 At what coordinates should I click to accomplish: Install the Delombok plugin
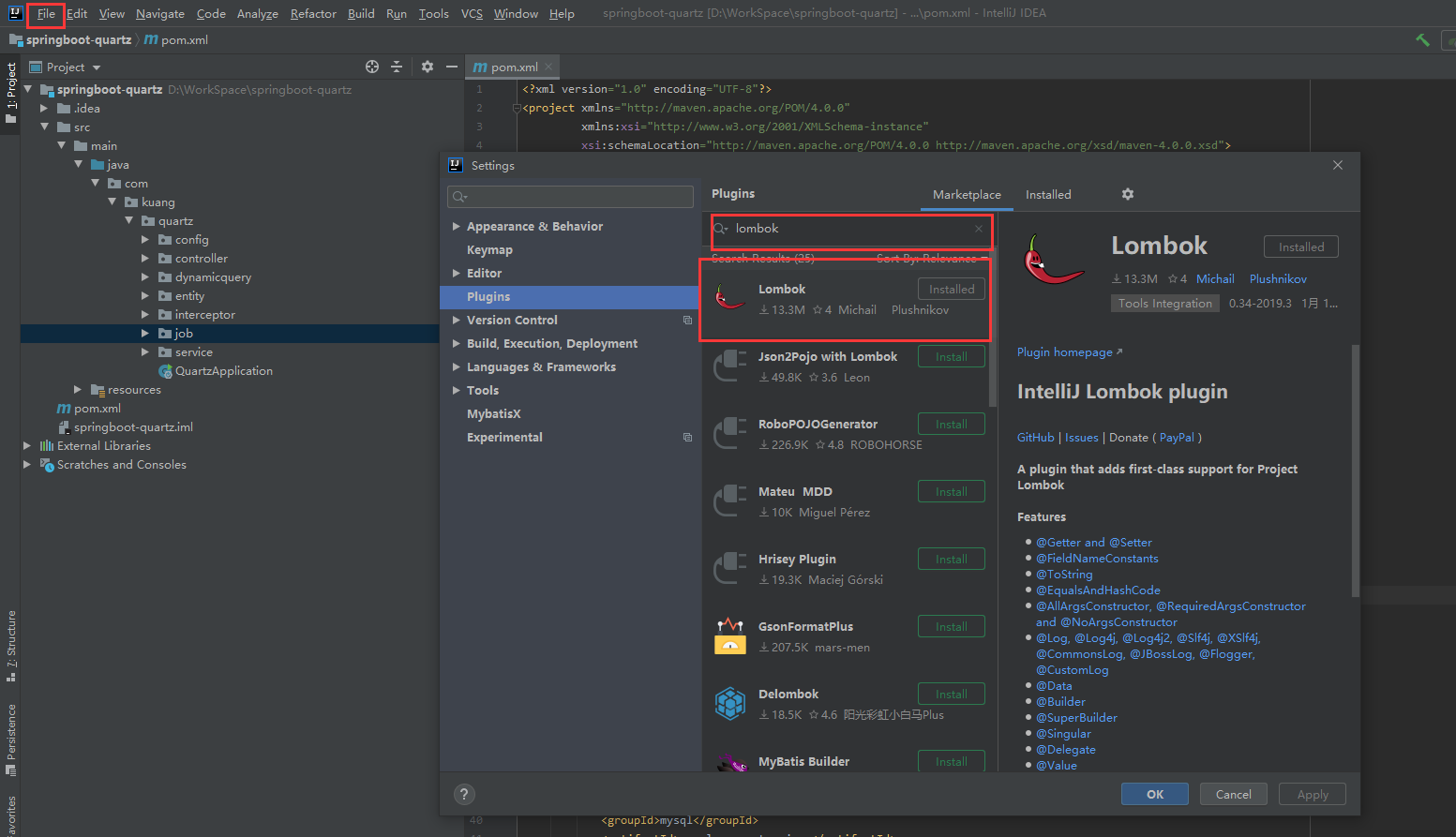(x=952, y=695)
